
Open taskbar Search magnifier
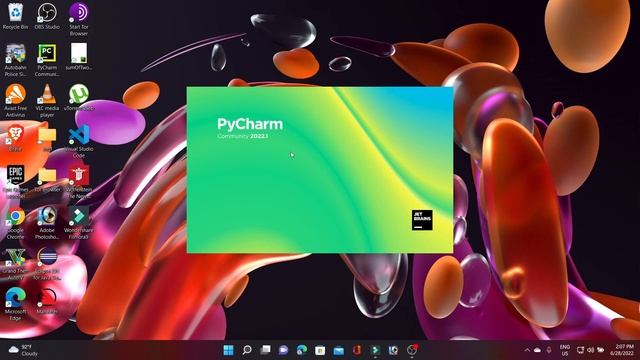(247, 350)
